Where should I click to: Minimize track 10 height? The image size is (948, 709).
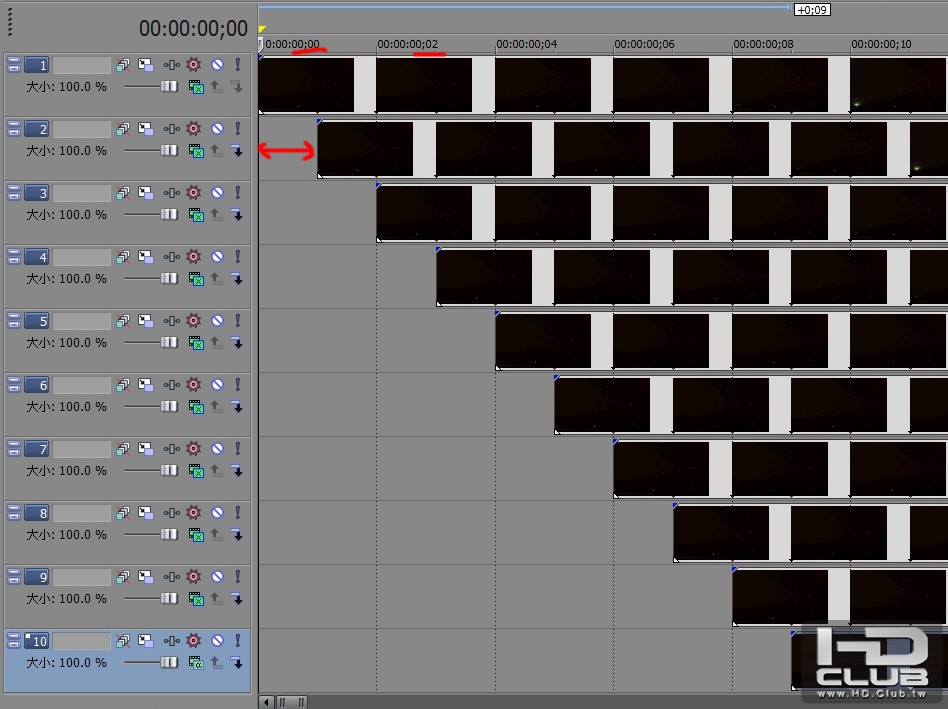coord(14,637)
